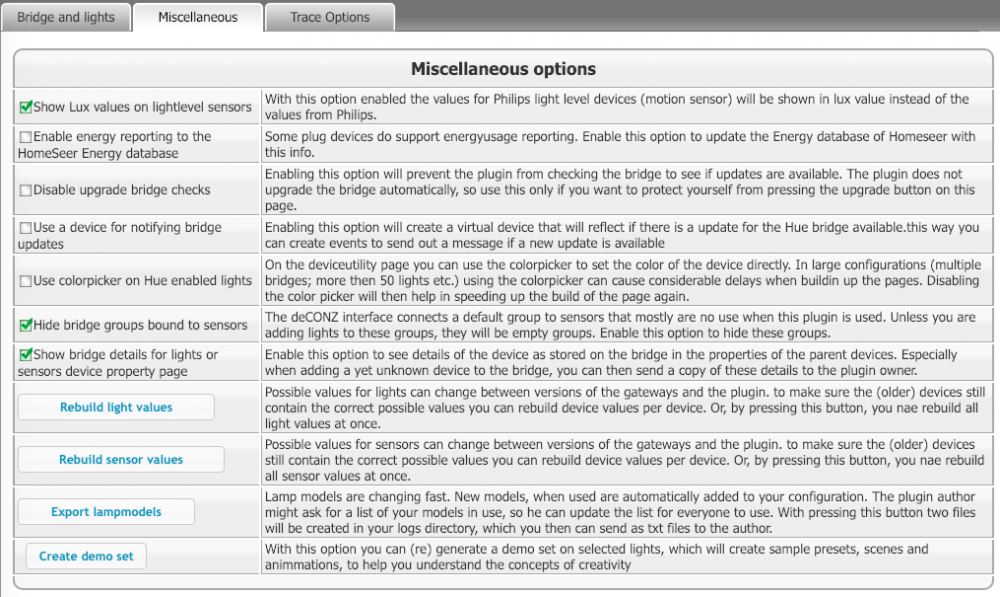Image resolution: width=1000 pixels, height=597 pixels.
Task: Click the Create demo set button
Action: tap(86, 556)
